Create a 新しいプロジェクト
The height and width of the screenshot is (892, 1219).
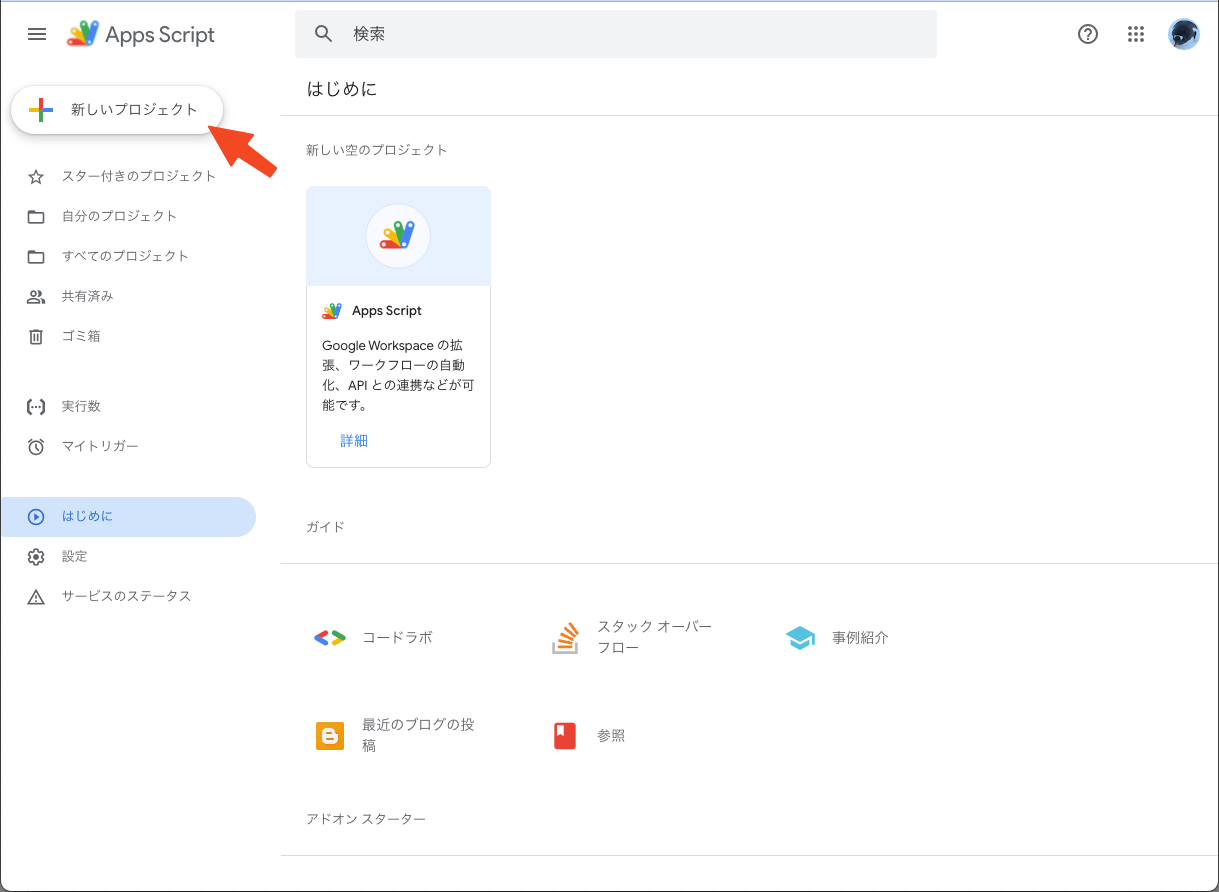[116, 110]
